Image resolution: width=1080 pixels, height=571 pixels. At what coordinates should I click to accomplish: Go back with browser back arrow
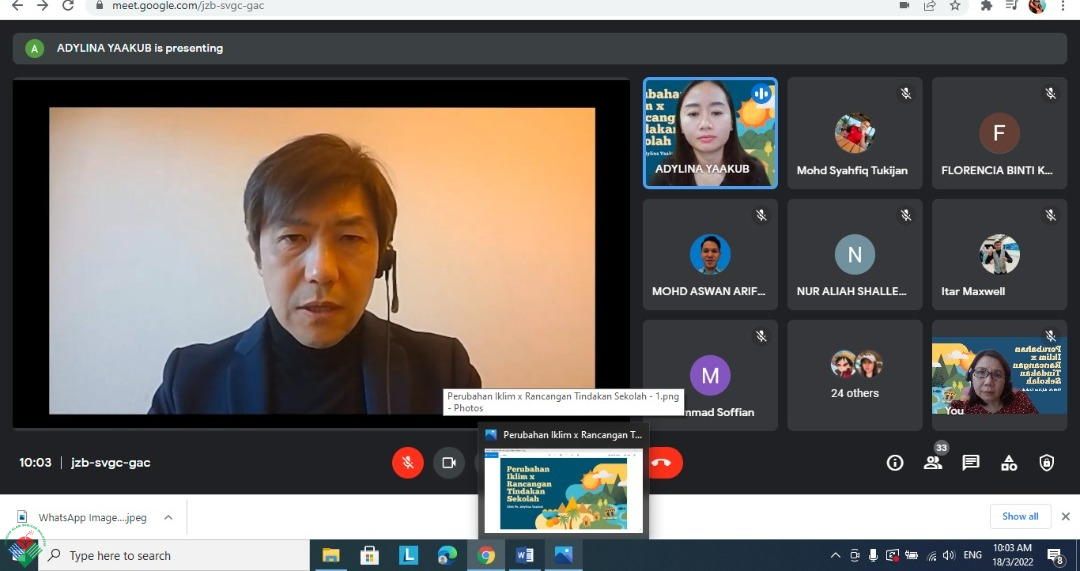coord(17,6)
